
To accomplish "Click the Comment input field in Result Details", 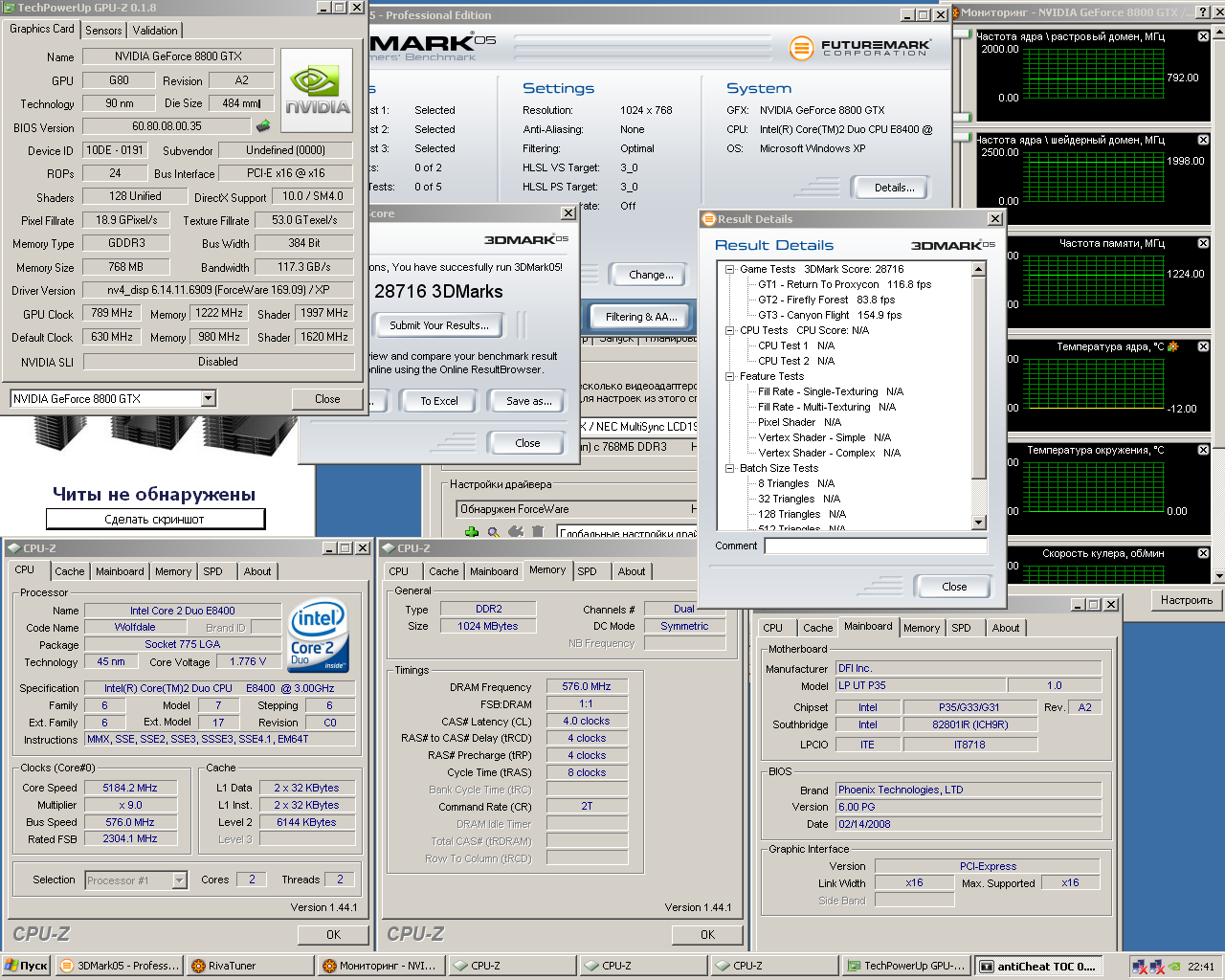I will pyautogui.click(x=876, y=546).
